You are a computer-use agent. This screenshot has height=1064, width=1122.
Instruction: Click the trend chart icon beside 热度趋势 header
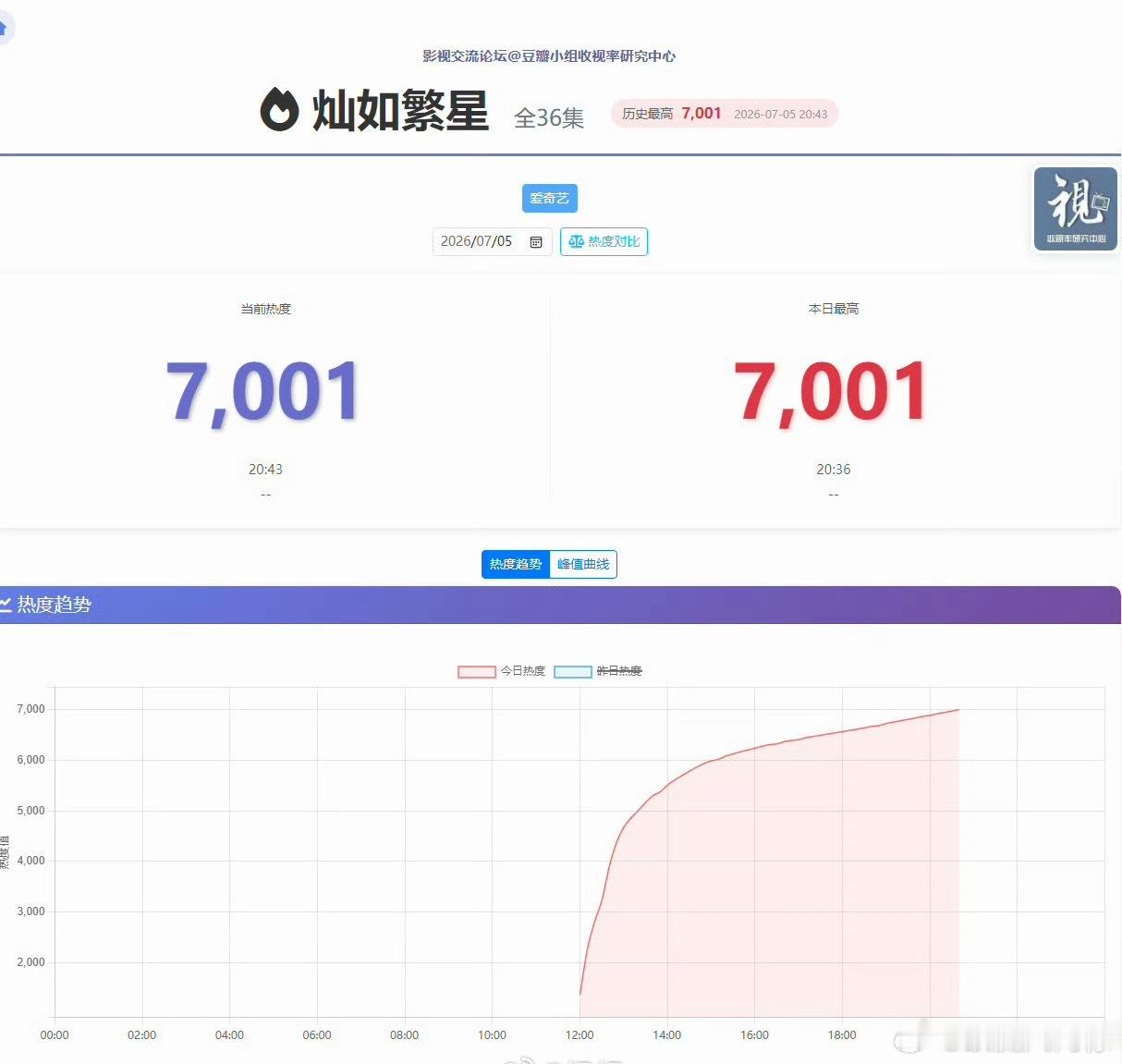[6, 605]
